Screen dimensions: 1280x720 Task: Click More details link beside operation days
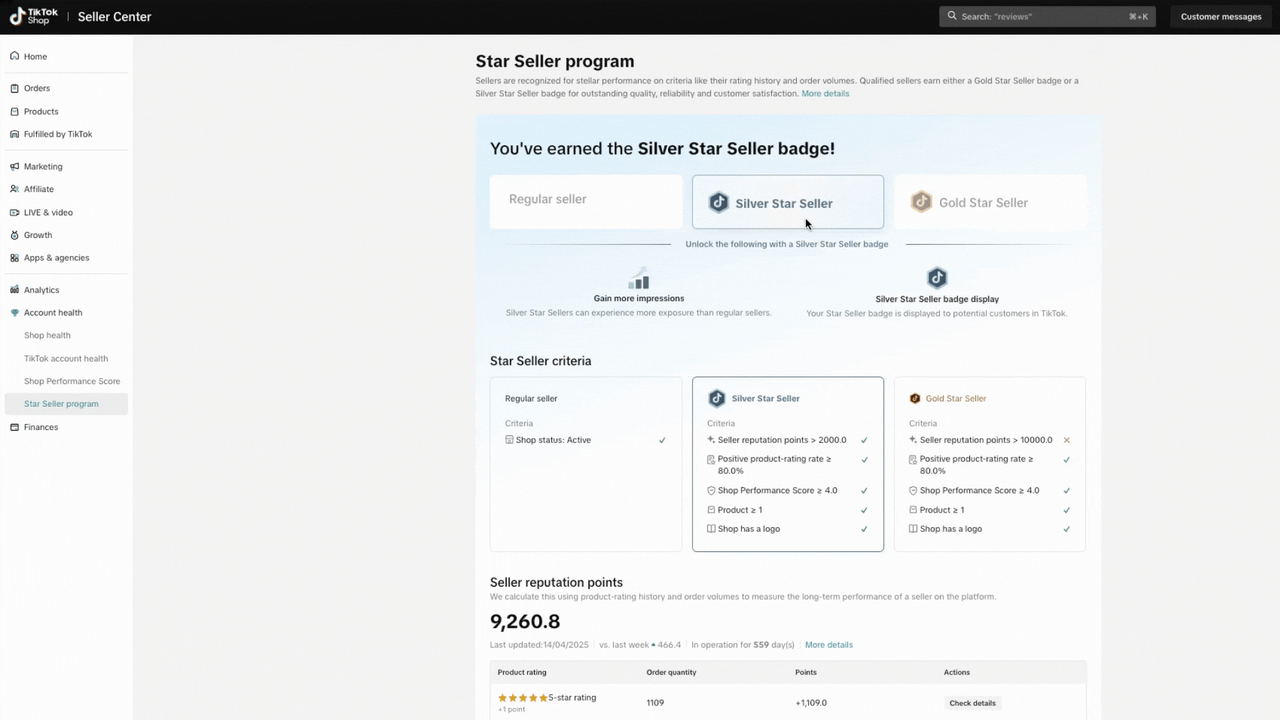click(x=828, y=645)
